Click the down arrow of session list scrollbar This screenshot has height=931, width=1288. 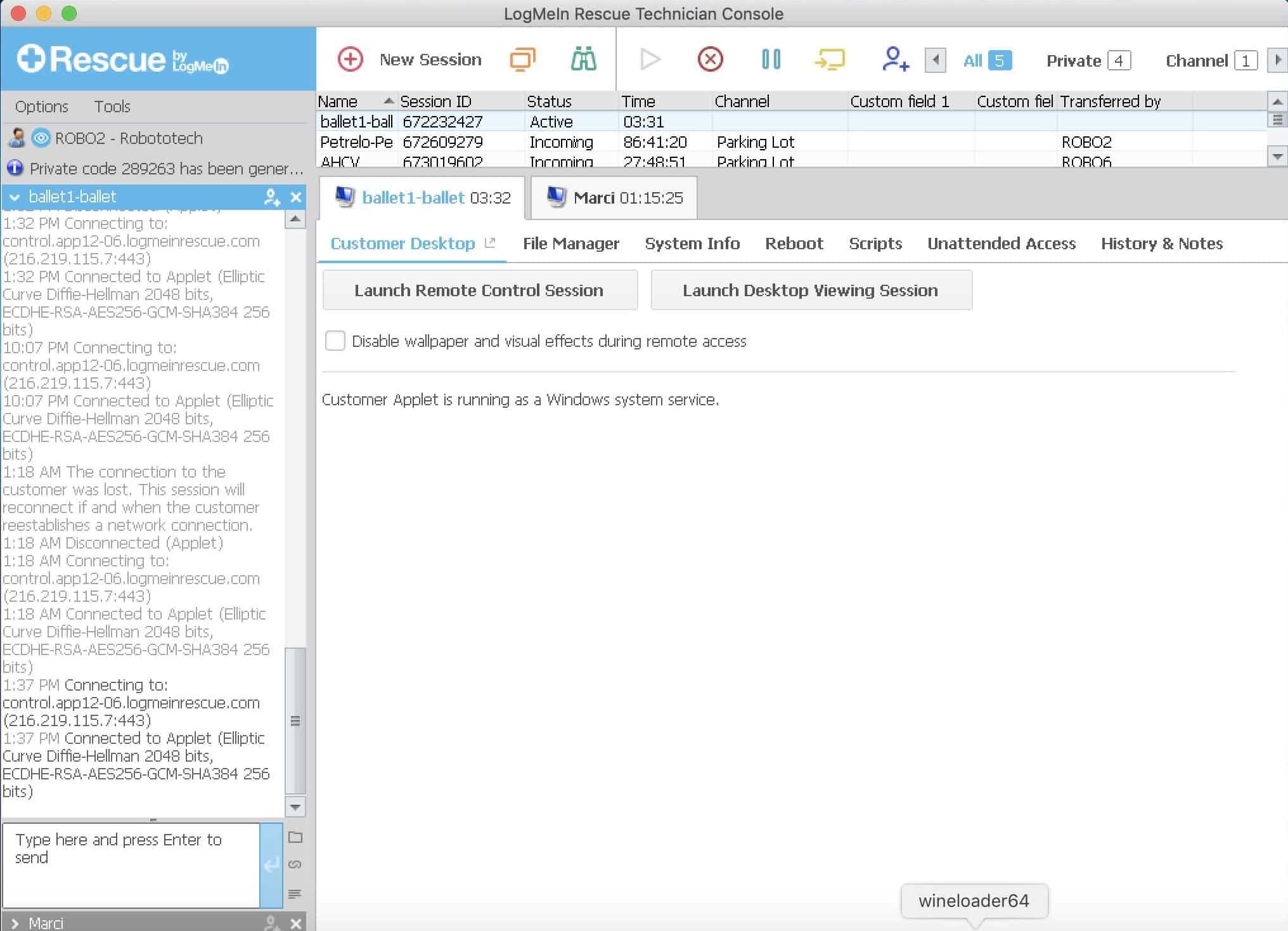(1277, 156)
